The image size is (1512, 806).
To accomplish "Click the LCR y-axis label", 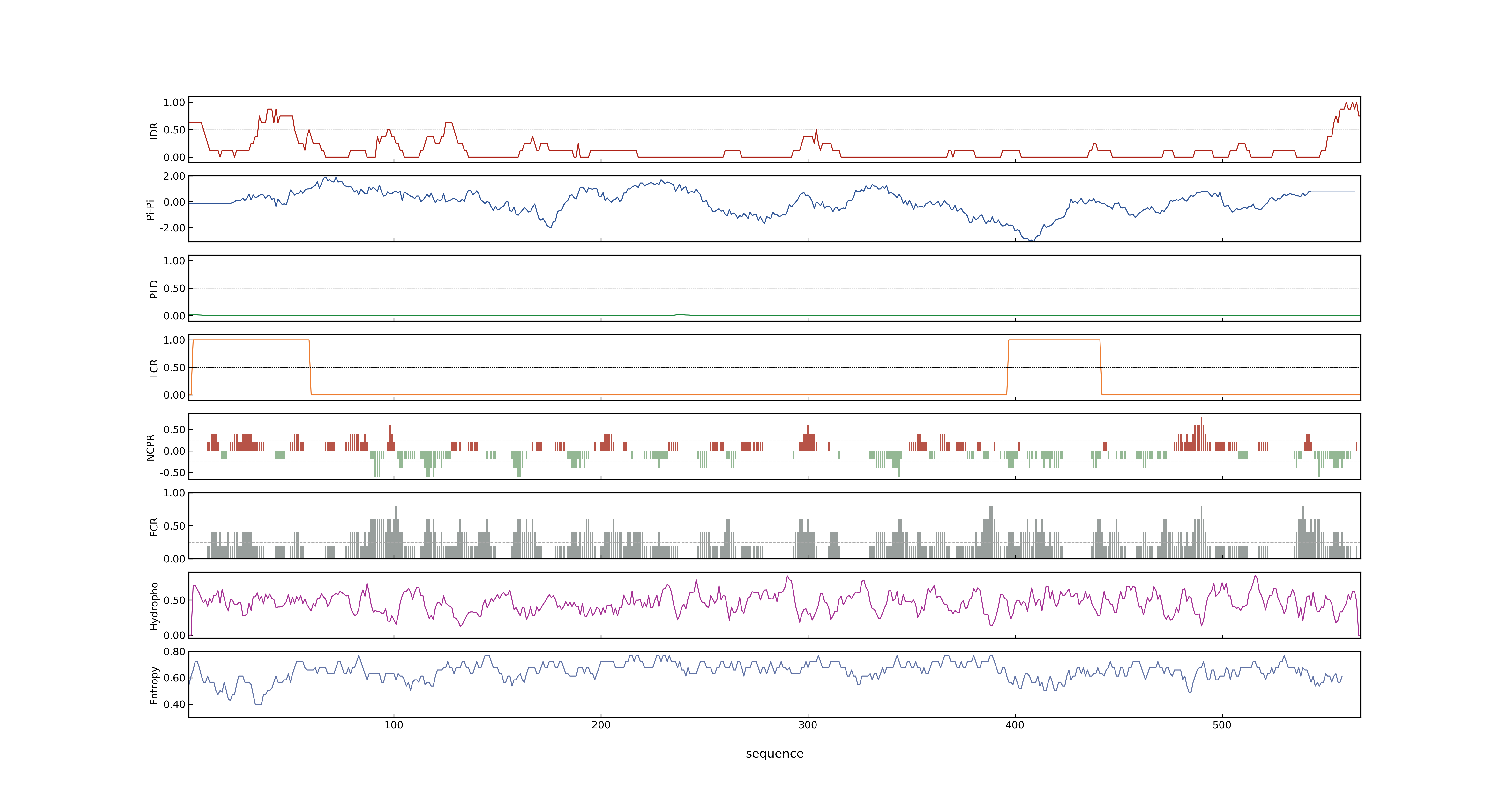I will [154, 368].
